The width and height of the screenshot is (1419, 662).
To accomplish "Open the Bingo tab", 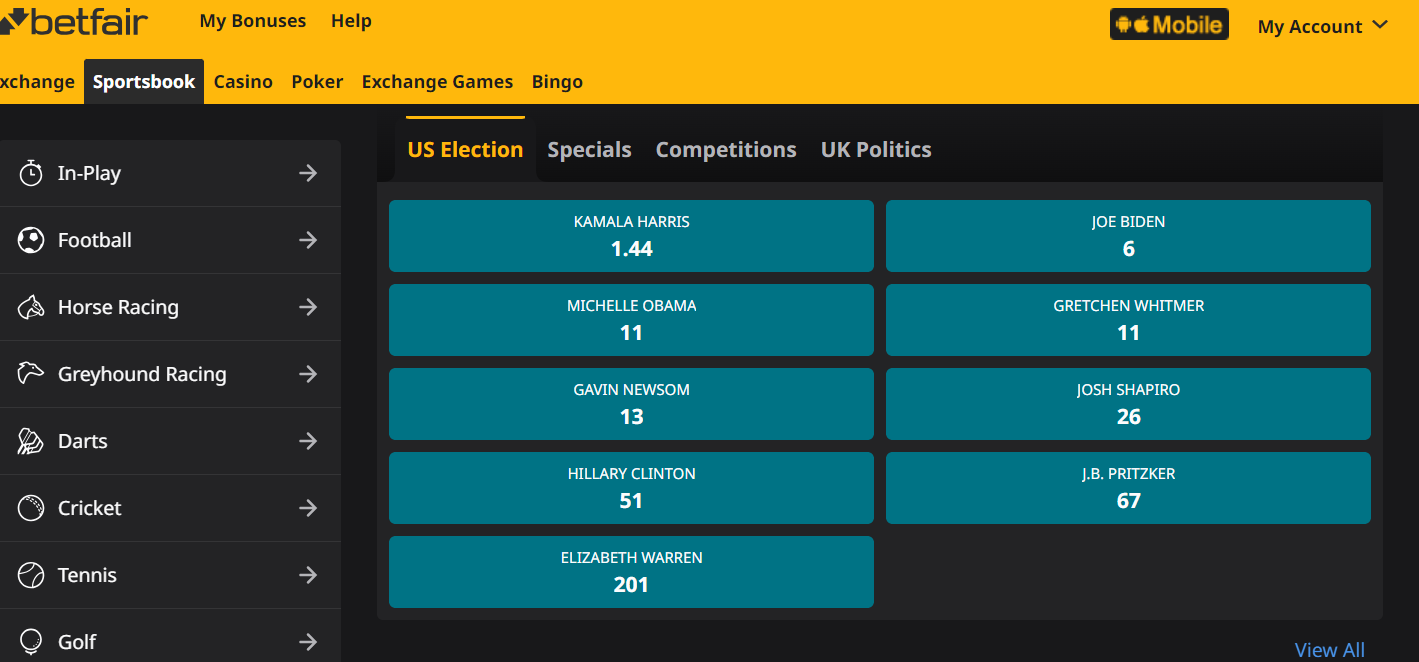I will (x=557, y=82).
